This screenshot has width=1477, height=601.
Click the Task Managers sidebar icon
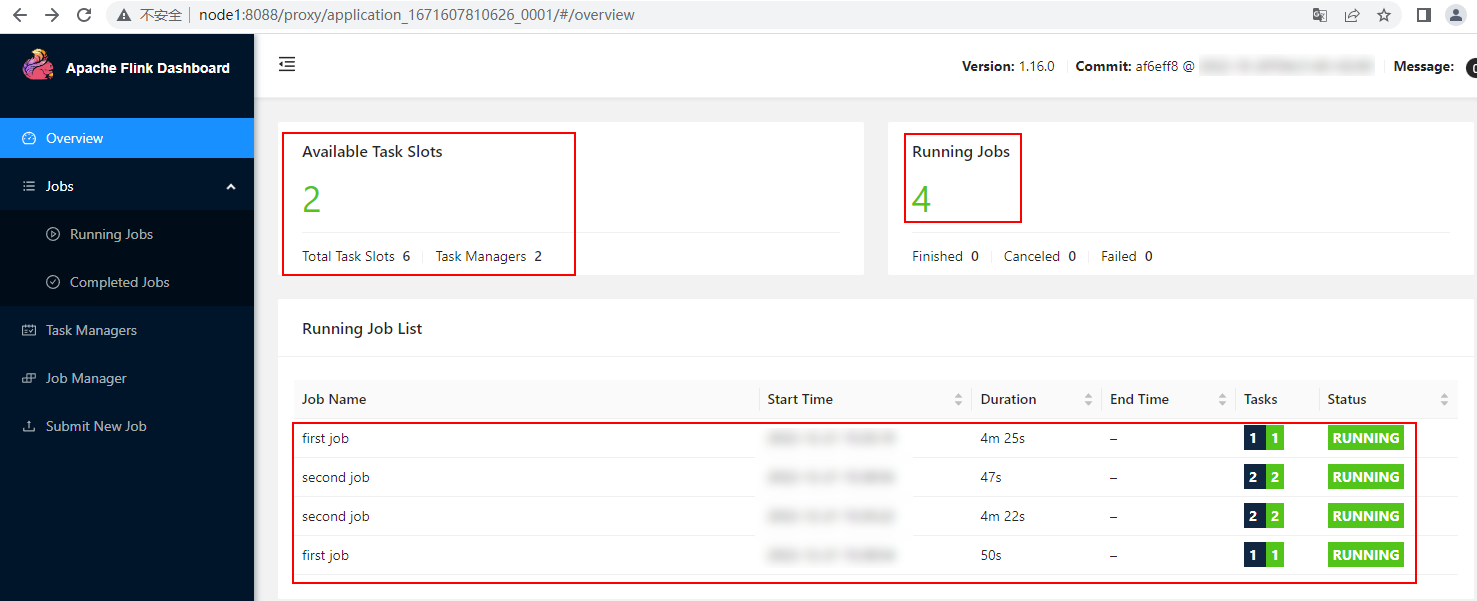click(29, 330)
